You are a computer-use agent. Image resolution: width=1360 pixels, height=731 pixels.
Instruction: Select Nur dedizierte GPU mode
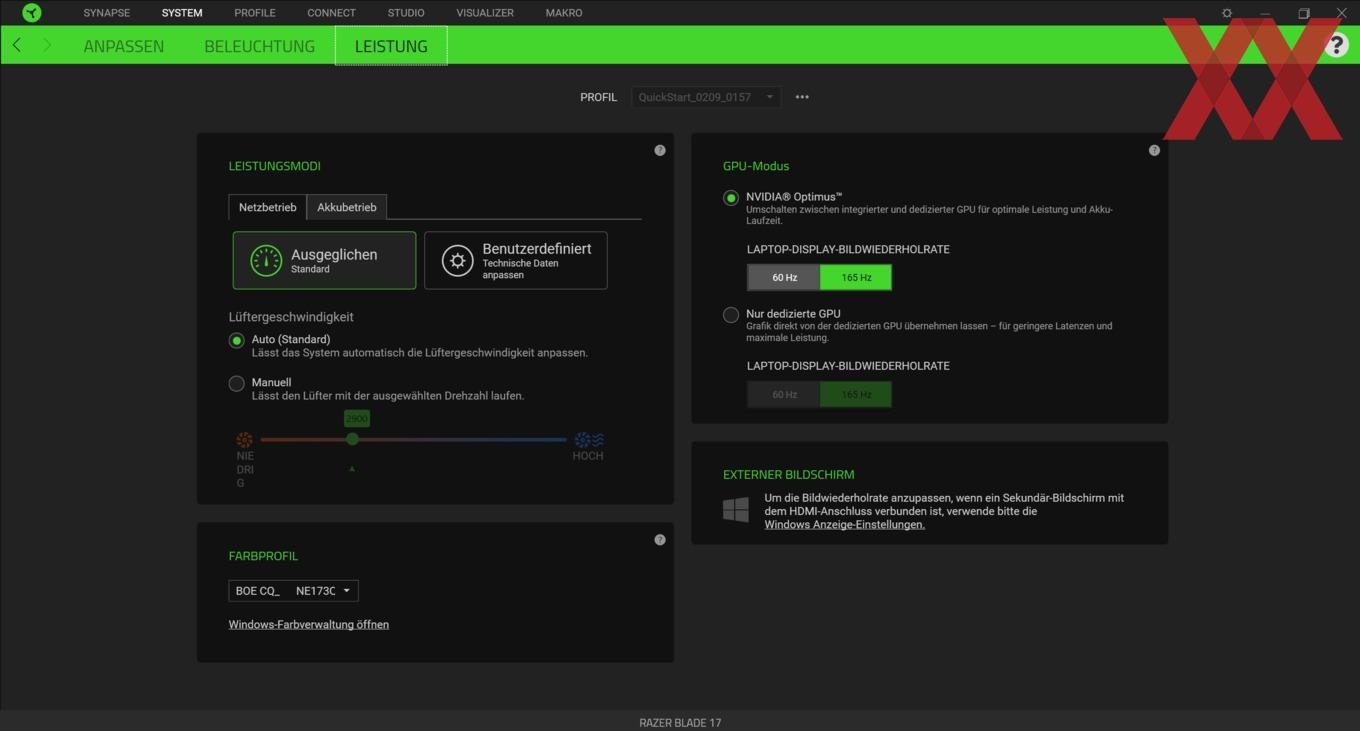click(x=731, y=315)
